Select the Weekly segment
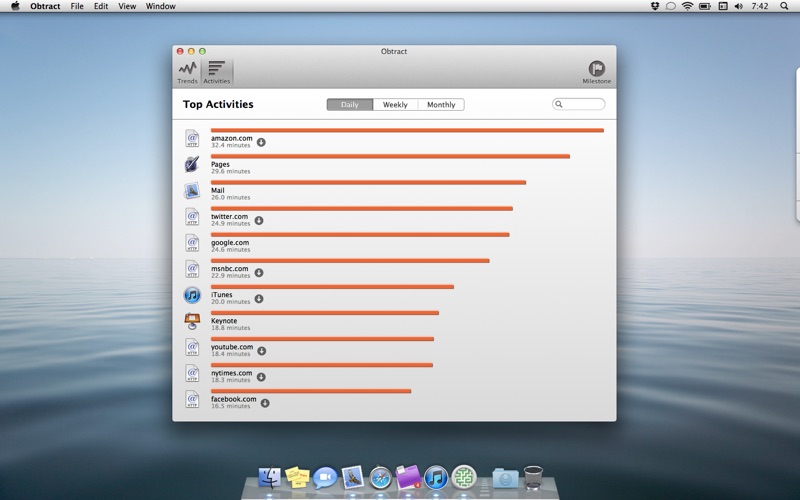Viewport: 800px width, 500px height. [x=395, y=105]
